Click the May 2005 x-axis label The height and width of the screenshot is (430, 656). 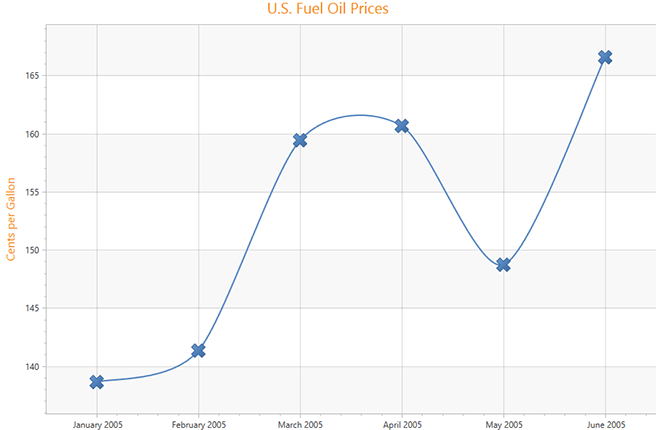(503, 424)
